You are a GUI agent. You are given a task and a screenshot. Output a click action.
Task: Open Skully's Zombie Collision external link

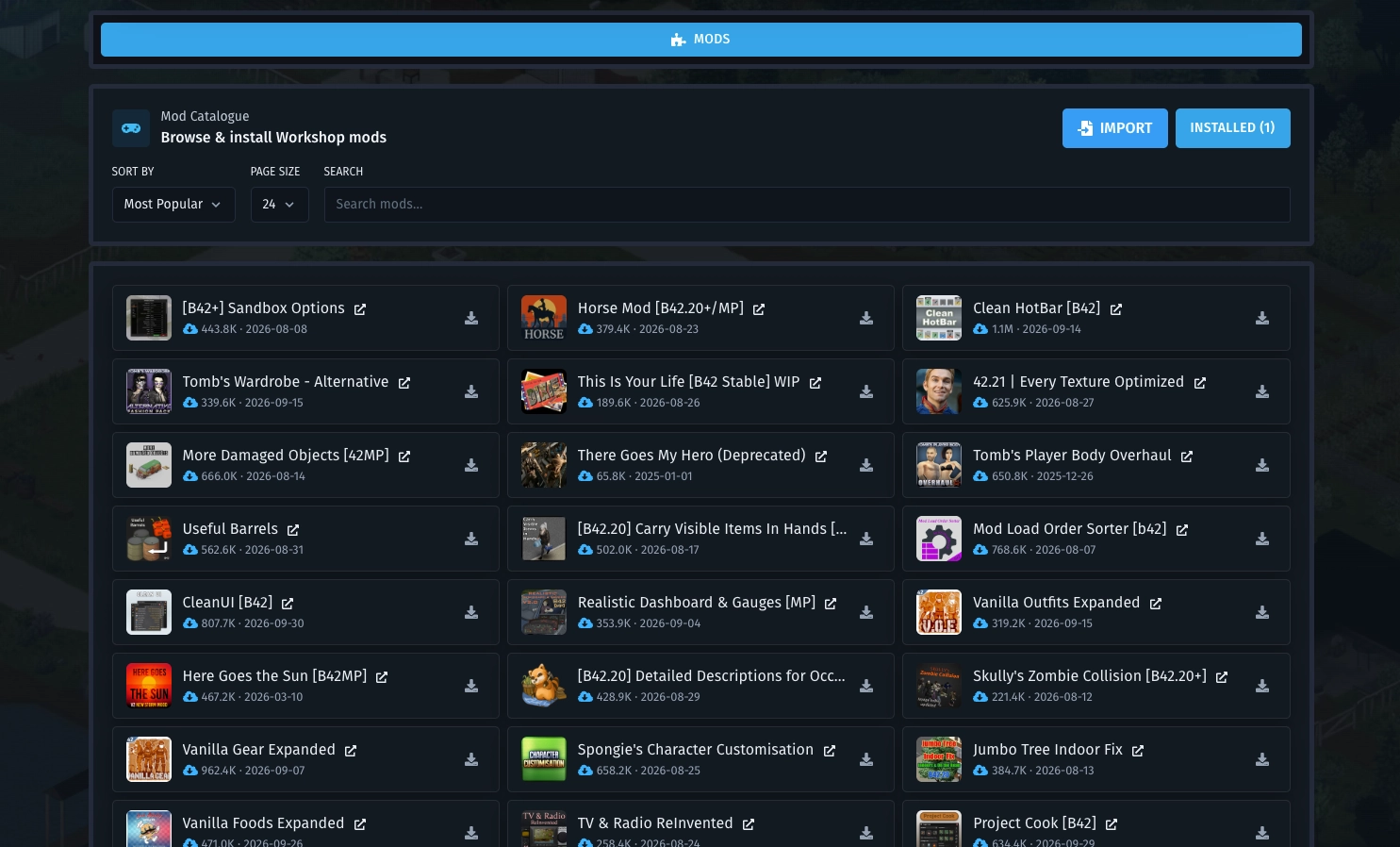coord(1222,677)
